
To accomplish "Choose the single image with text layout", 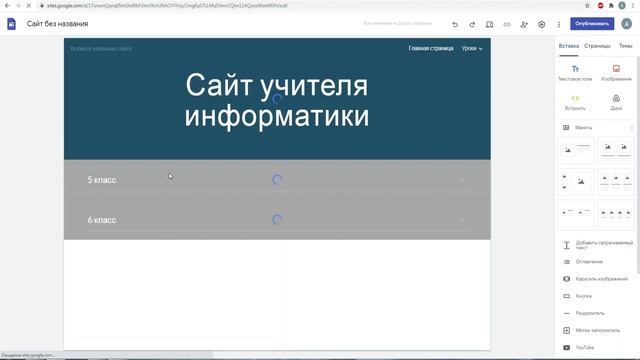I will (x=576, y=150).
